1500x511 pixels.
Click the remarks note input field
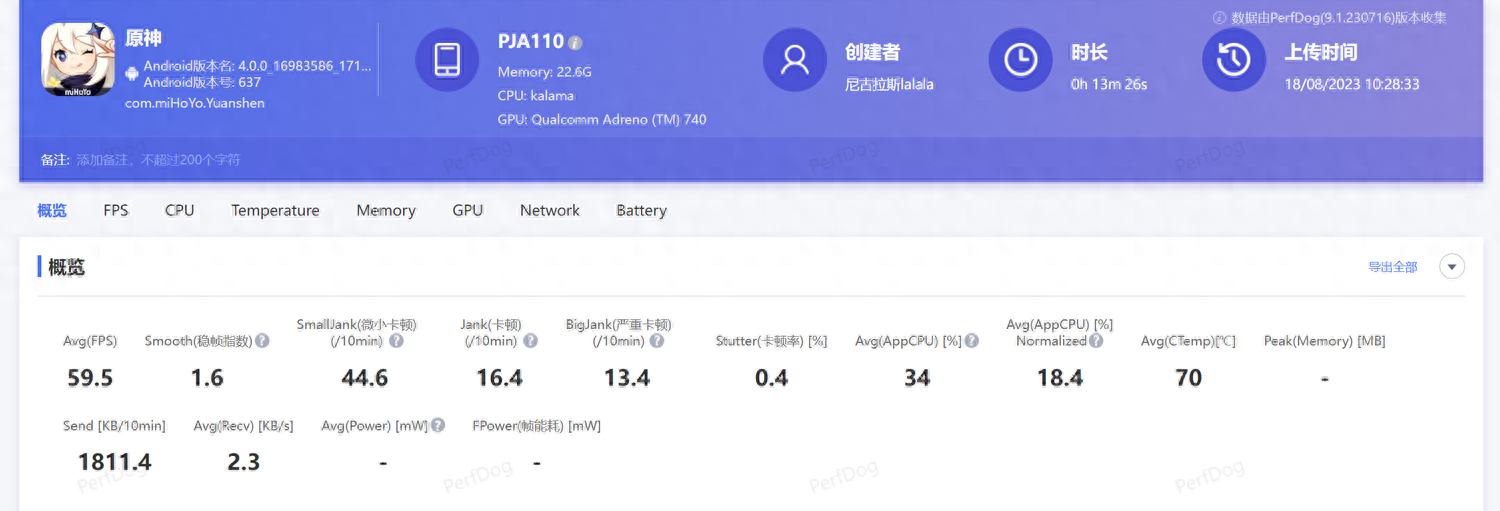pyautogui.click(x=750, y=160)
